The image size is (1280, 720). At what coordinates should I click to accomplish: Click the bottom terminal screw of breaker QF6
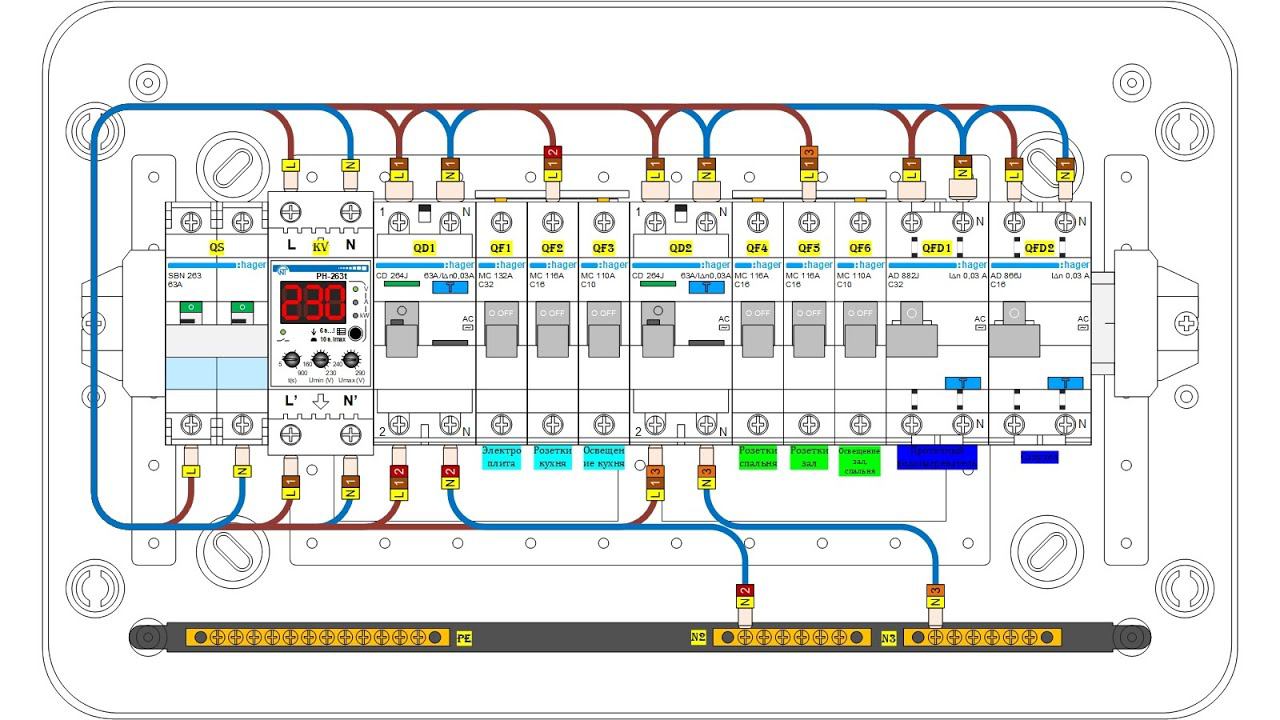point(860,426)
